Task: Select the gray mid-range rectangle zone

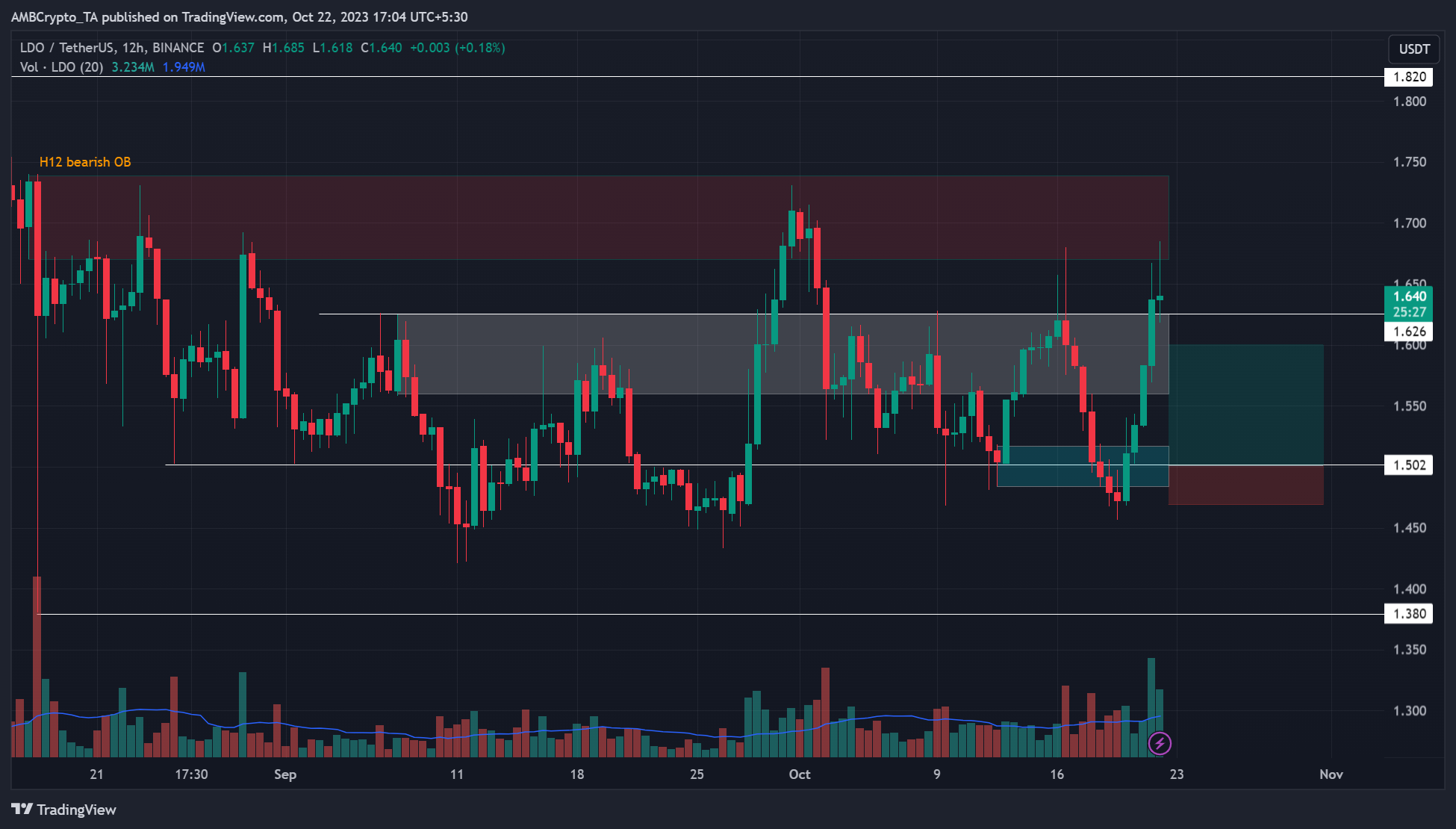Action: [782, 354]
